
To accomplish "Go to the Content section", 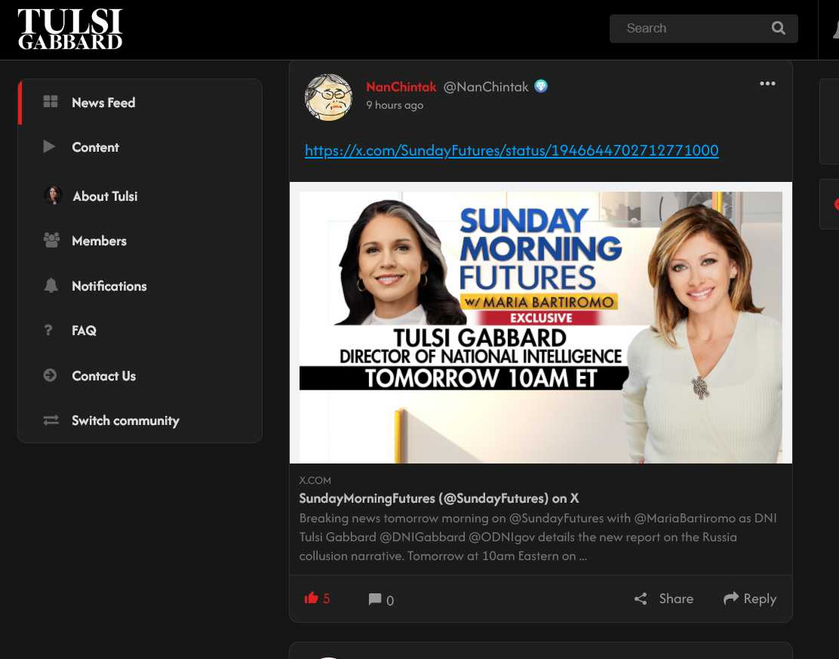I will coord(140,147).
